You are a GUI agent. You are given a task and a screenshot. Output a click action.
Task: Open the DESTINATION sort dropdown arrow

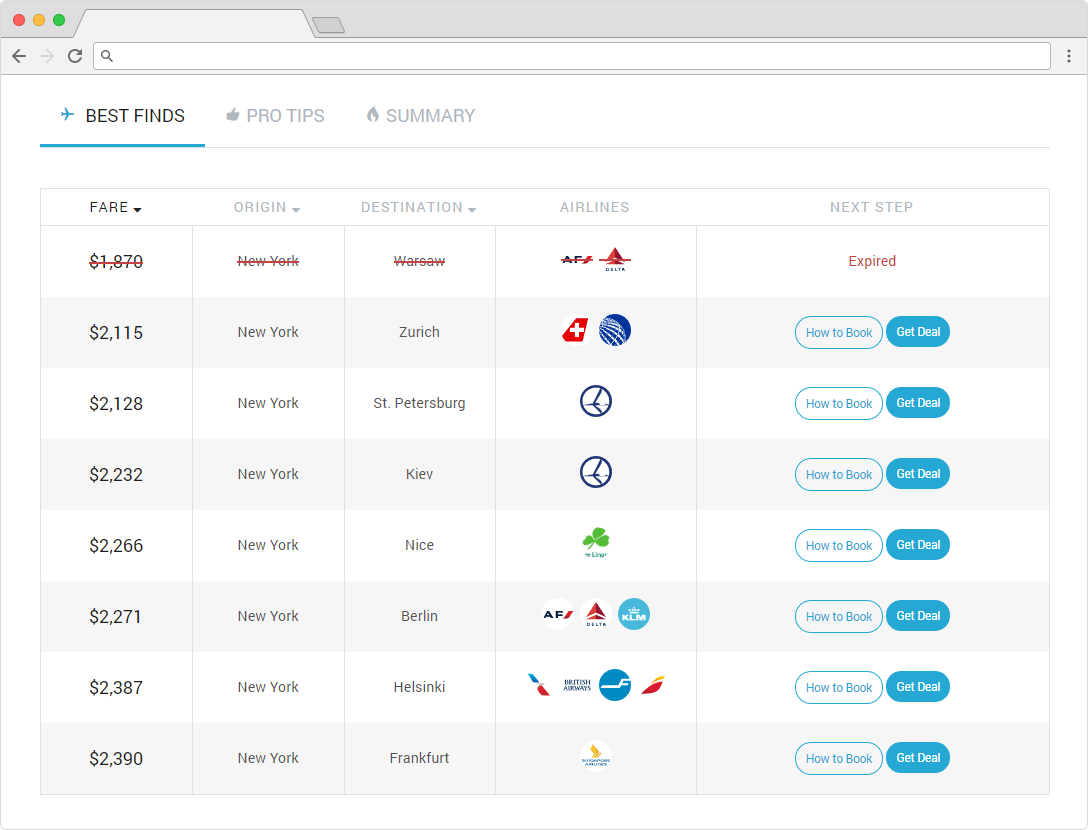pyautogui.click(x=471, y=208)
